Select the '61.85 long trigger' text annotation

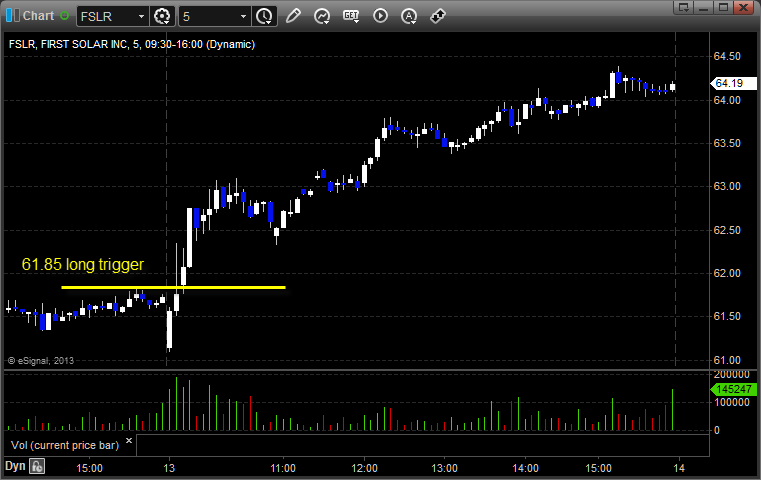tap(83, 265)
